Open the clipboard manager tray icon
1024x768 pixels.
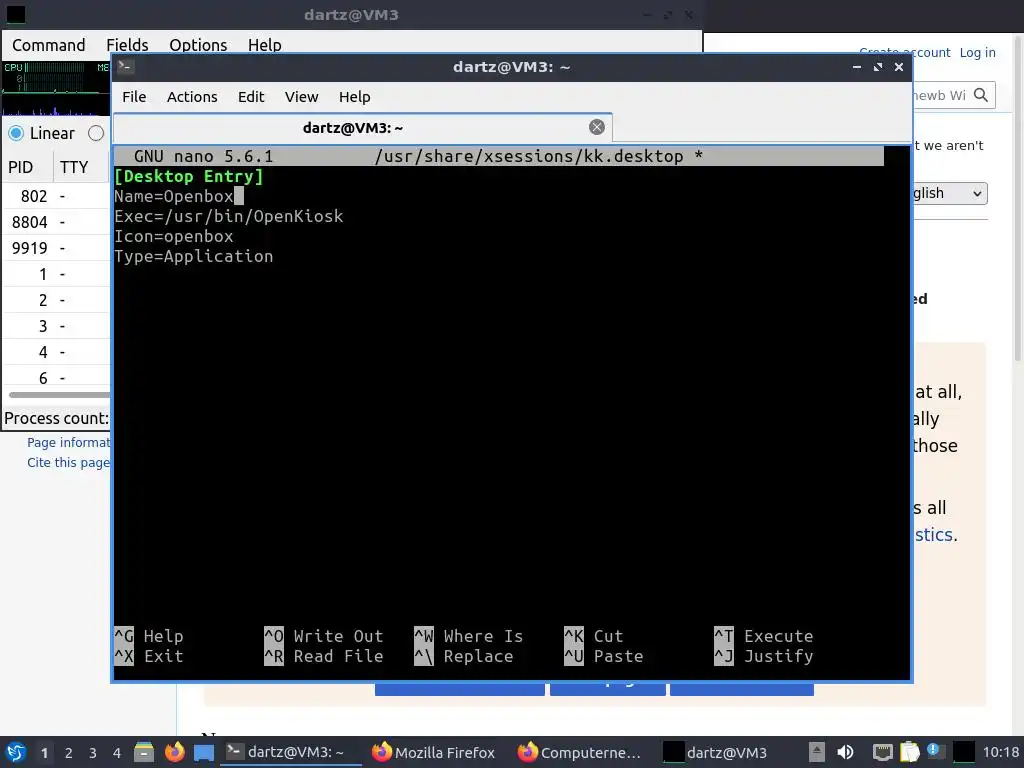[x=909, y=752]
